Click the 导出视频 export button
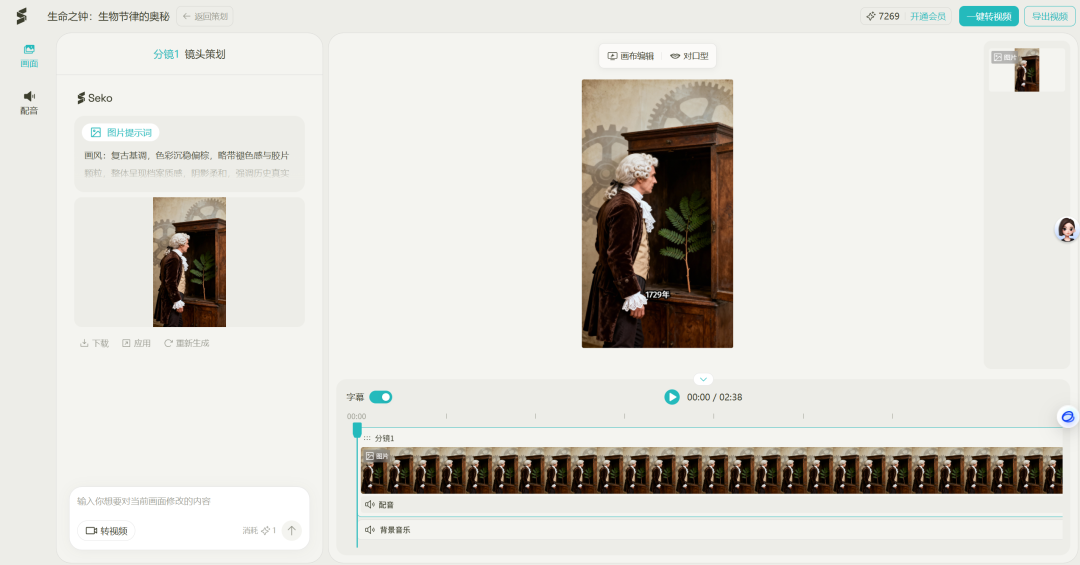This screenshot has height=565, width=1080. (x=1049, y=16)
